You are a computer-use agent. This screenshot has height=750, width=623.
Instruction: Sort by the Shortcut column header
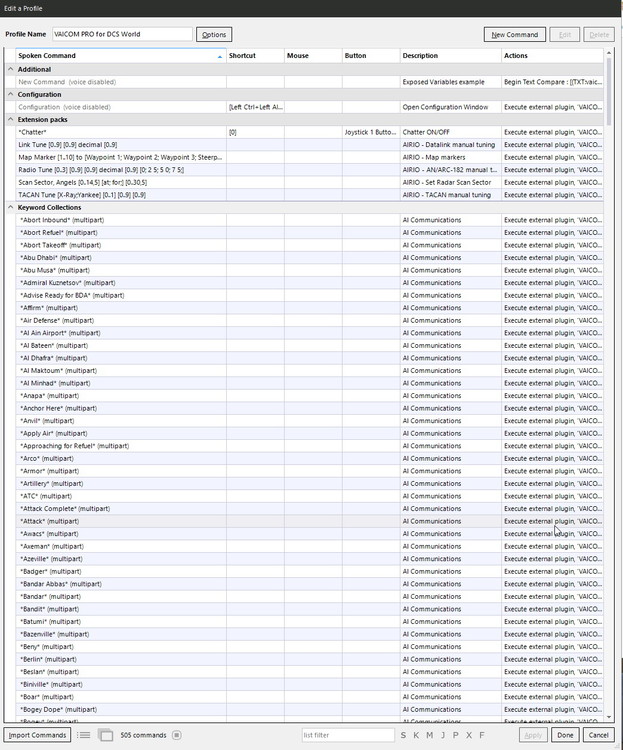coord(255,55)
